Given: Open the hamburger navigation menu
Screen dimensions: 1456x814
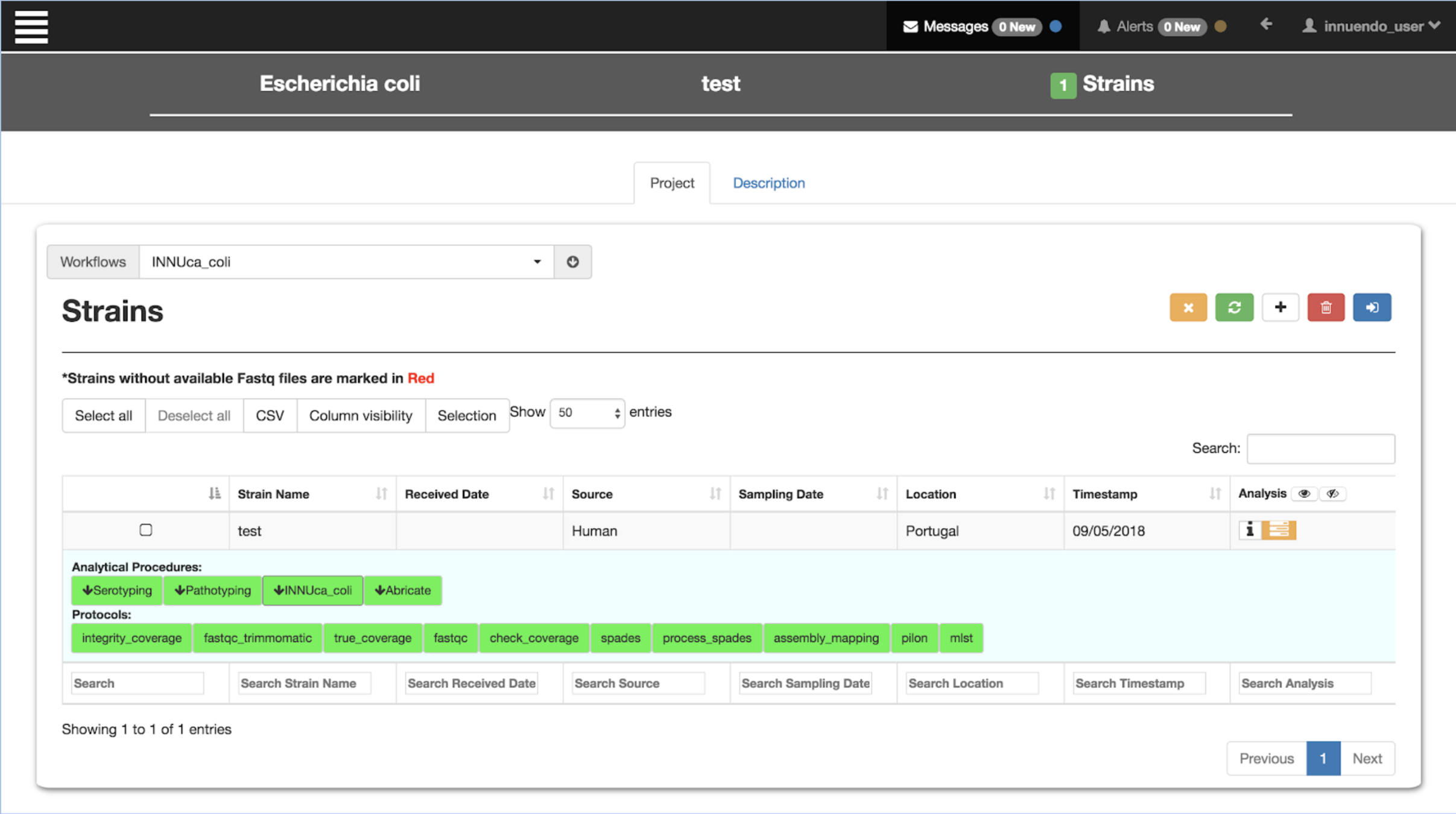Looking at the screenshot, I should (31, 27).
